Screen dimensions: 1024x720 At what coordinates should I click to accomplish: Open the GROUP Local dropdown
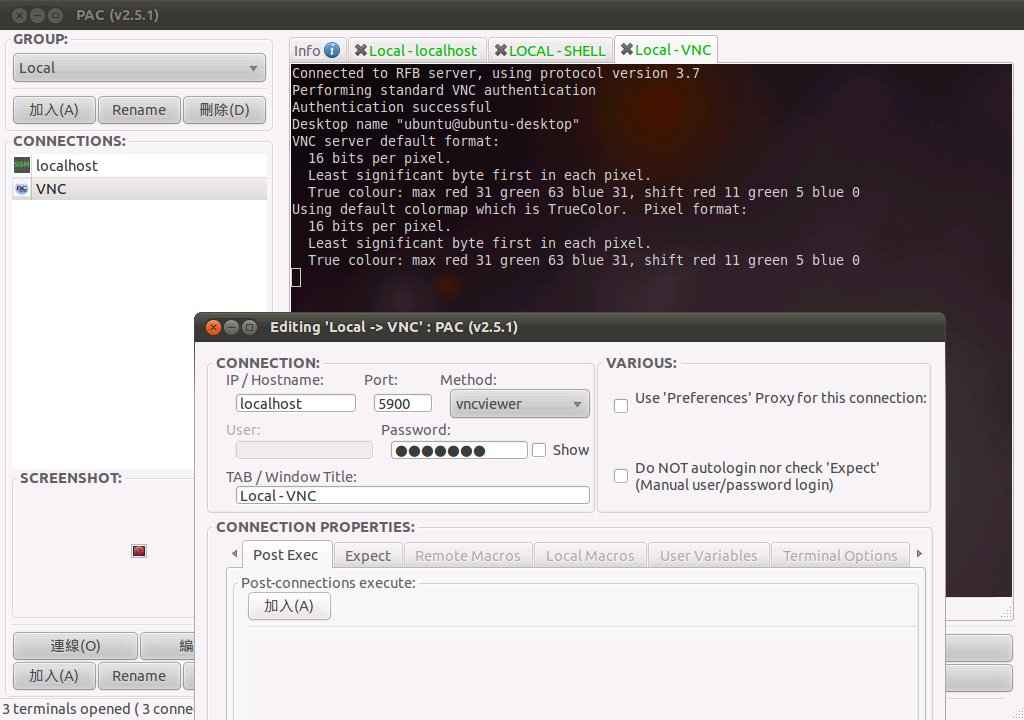tap(139, 68)
